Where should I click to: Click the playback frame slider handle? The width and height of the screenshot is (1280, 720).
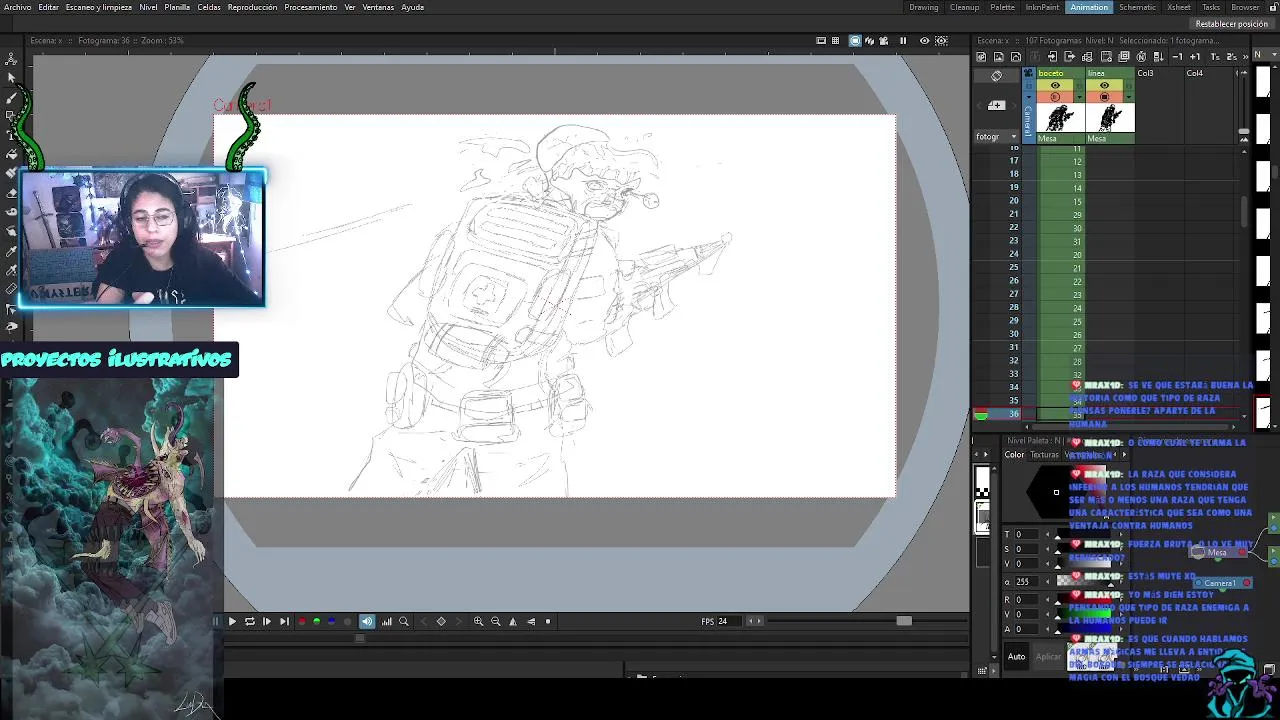904,621
